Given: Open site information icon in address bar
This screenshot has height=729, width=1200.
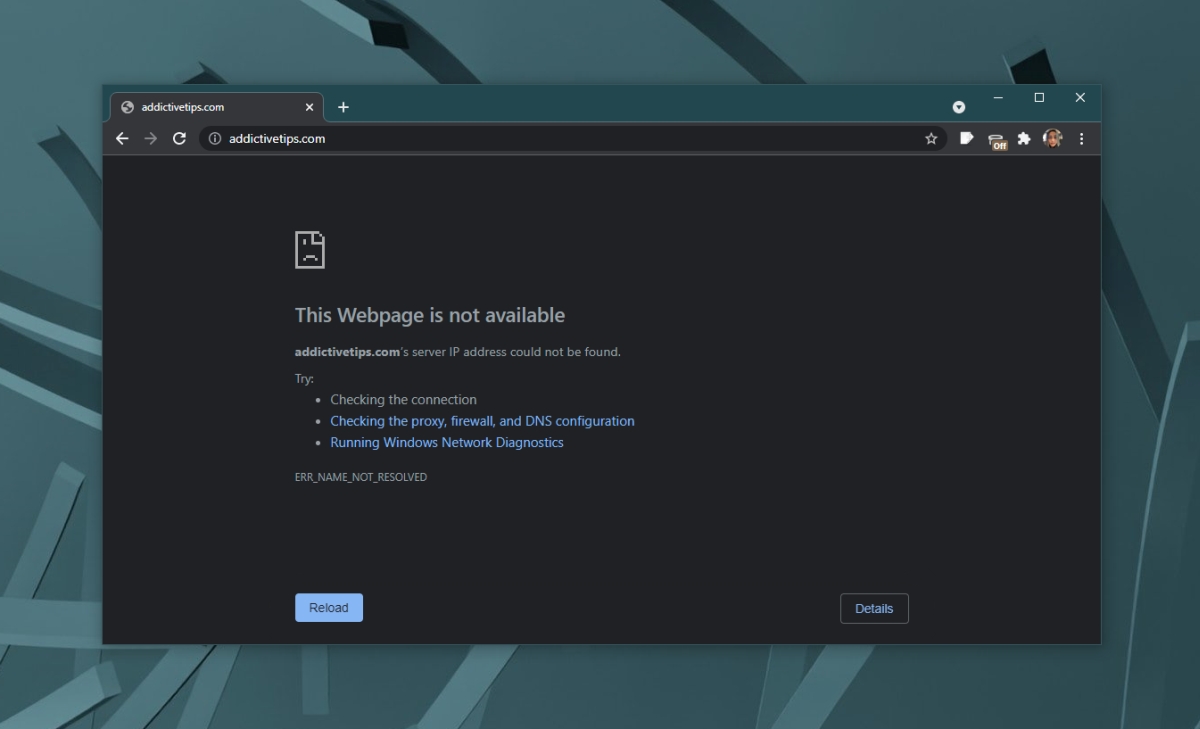Looking at the screenshot, I should [x=214, y=139].
